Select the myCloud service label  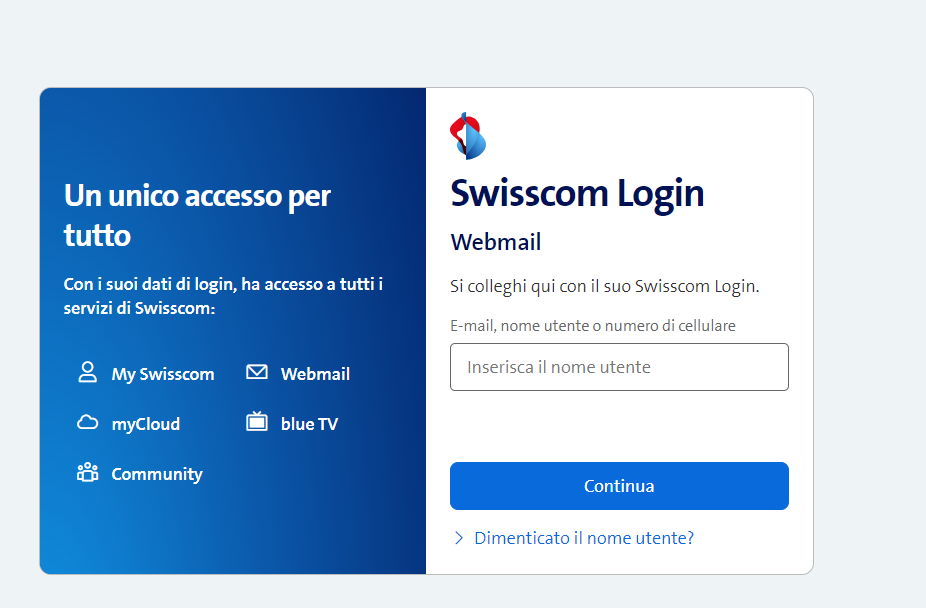(146, 424)
